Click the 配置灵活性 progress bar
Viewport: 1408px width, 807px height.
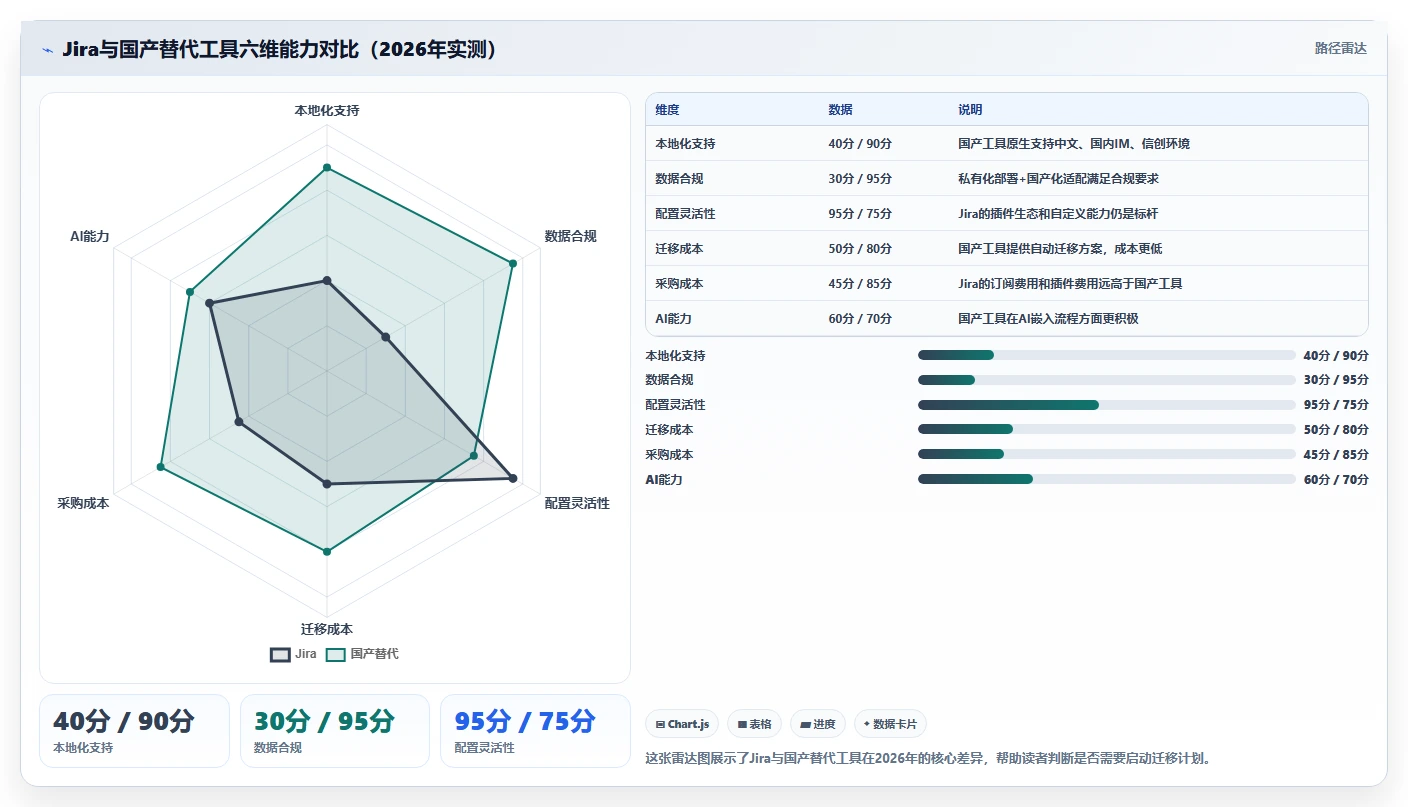(1106, 405)
